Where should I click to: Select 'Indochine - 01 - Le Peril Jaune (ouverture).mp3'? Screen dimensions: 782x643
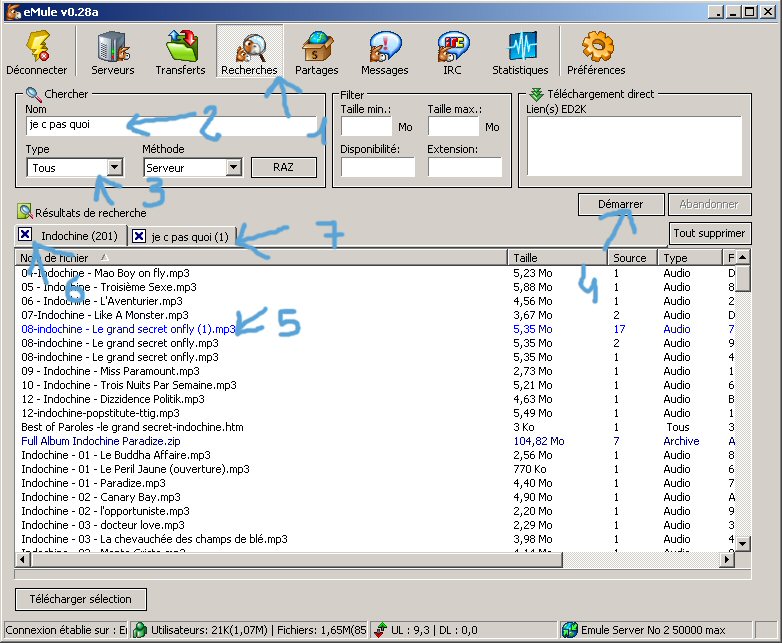coord(135,468)
